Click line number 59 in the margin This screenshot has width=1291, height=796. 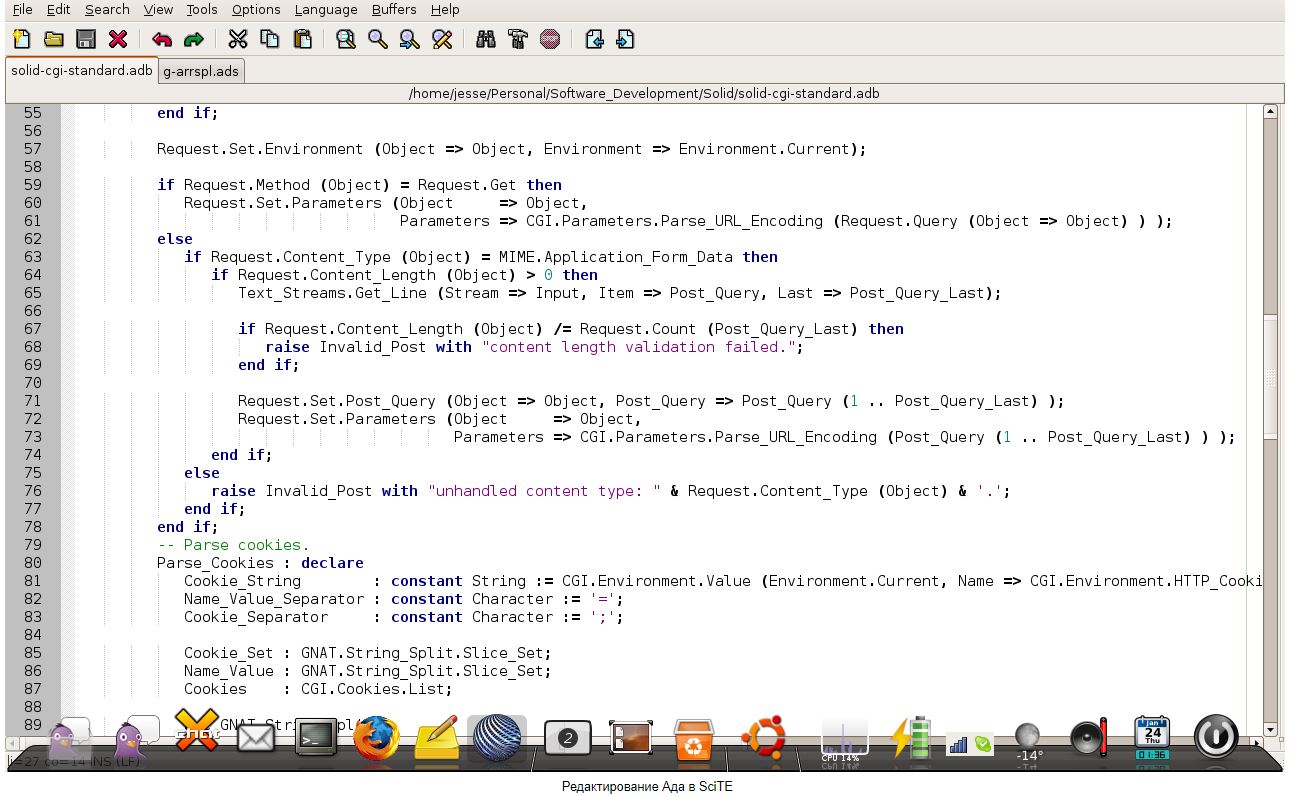[x=32, y=185]
